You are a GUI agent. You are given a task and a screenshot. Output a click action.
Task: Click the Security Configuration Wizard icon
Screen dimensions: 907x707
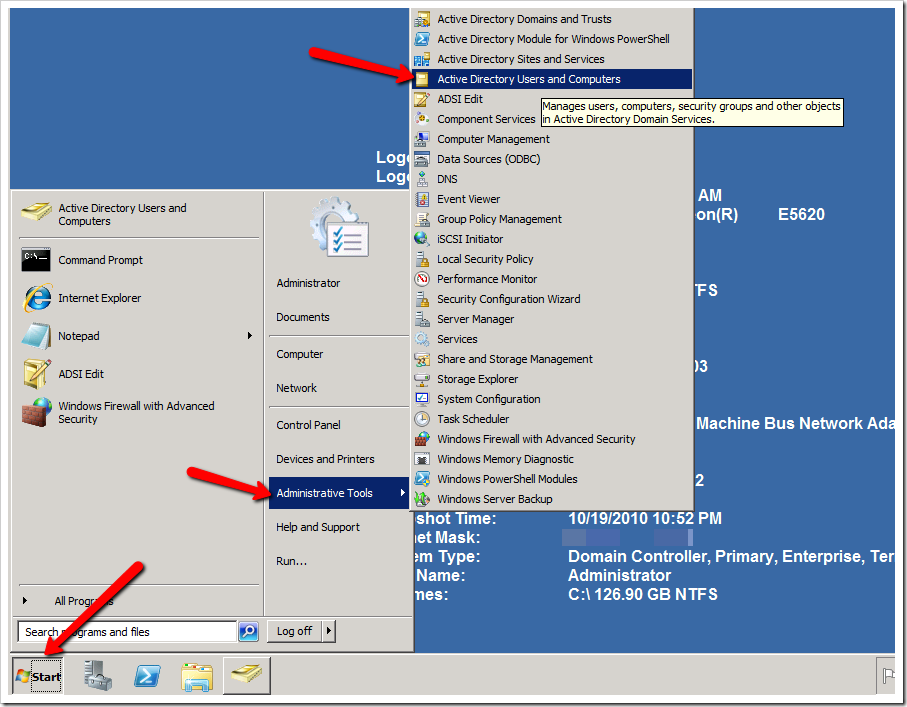pyautogui.click(x=422, y=299)
